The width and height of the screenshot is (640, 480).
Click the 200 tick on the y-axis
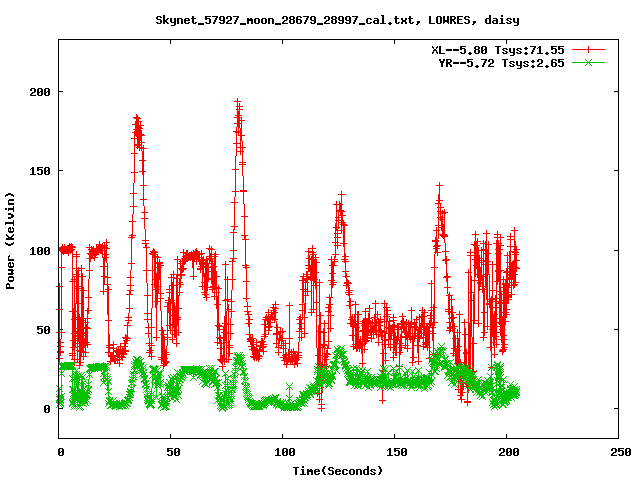point(38,92)
